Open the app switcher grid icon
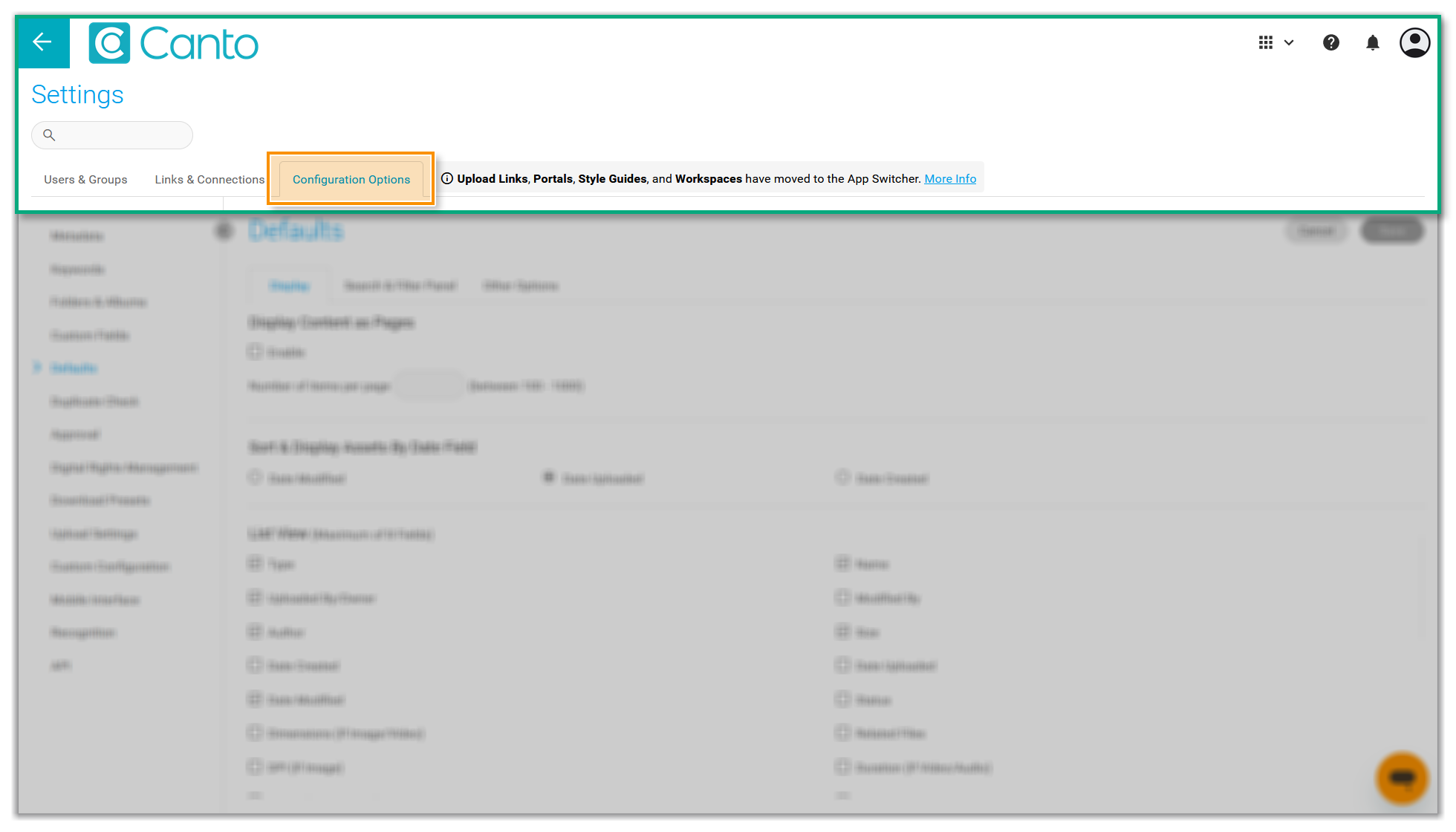This screenshot has height=832, width=1456. pos(1266,42)
